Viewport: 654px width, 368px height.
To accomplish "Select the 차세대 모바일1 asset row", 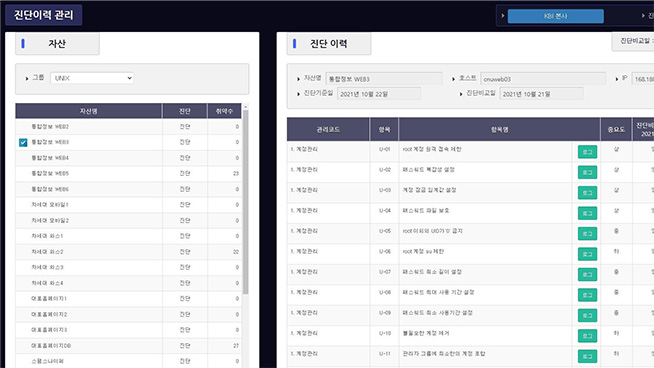I will click(128, 204).
